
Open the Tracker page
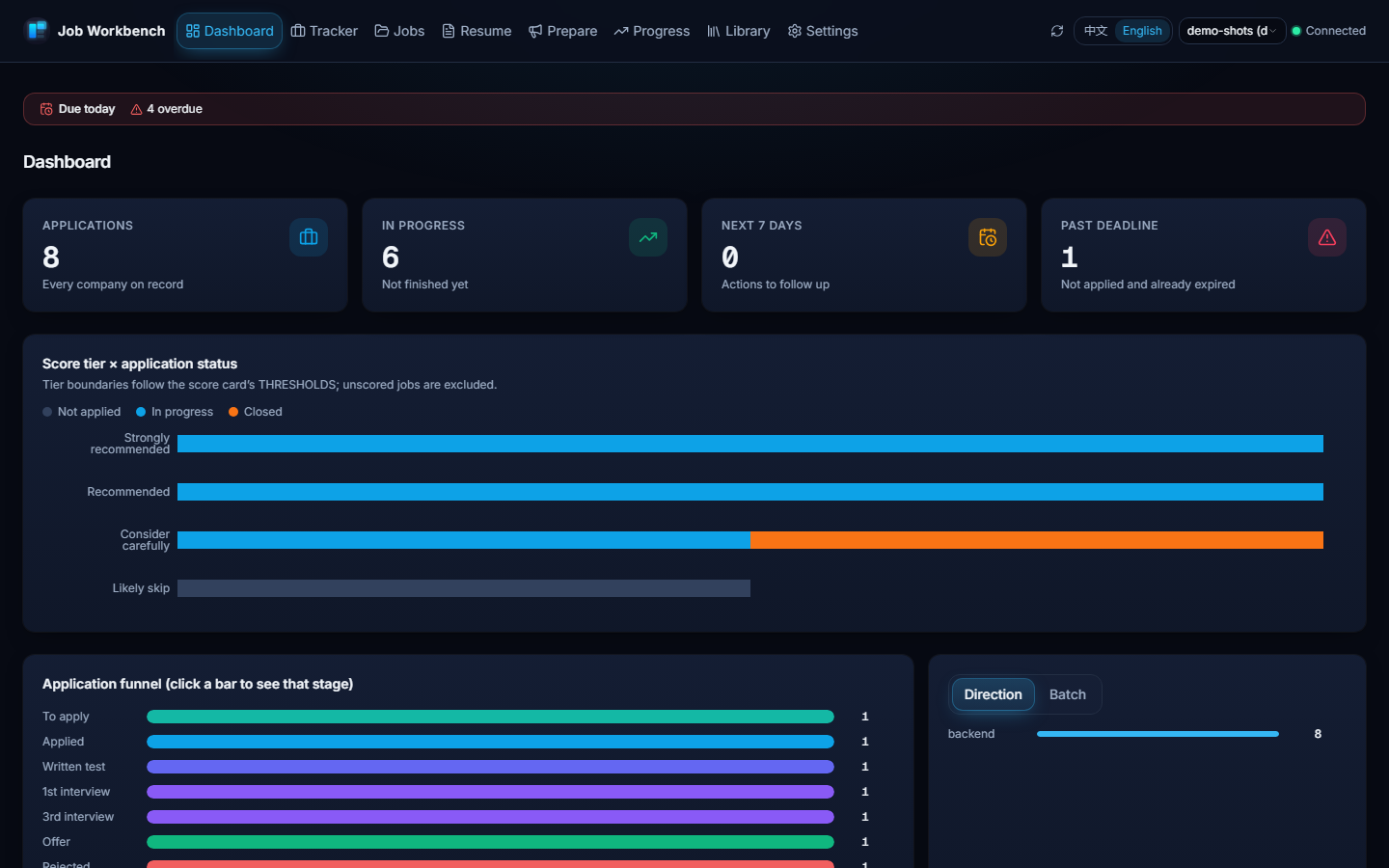point(324,31)
